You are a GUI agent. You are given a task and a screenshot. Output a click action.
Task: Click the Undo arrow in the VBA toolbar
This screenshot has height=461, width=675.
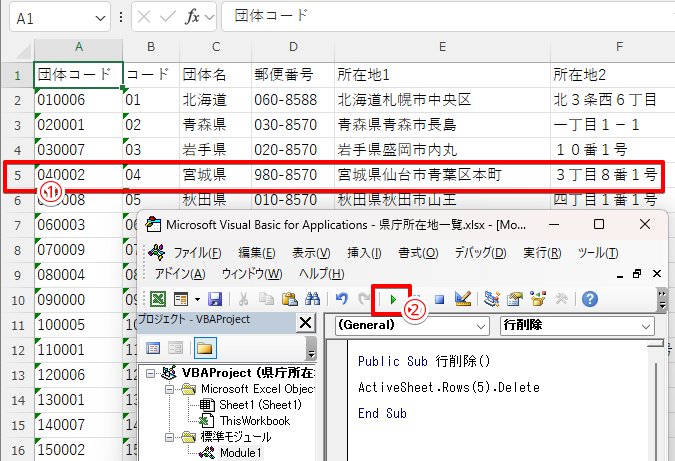click(x=341, y=298)
